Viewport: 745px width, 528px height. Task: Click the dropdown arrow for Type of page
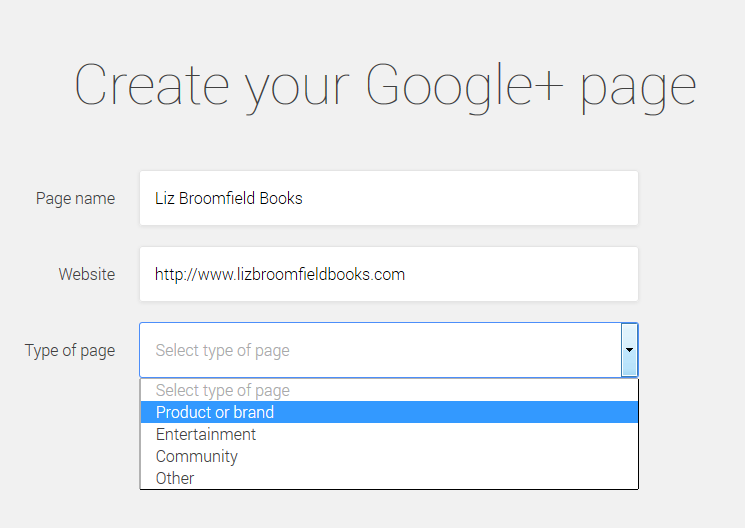(629, 350)
